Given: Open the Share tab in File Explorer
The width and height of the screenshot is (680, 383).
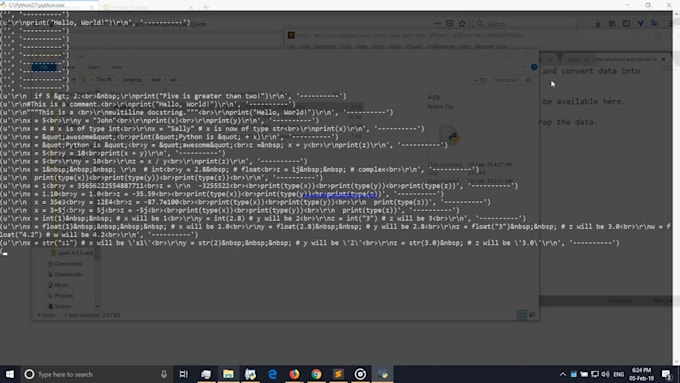Looking at the screenshot, I should (93, 67).
